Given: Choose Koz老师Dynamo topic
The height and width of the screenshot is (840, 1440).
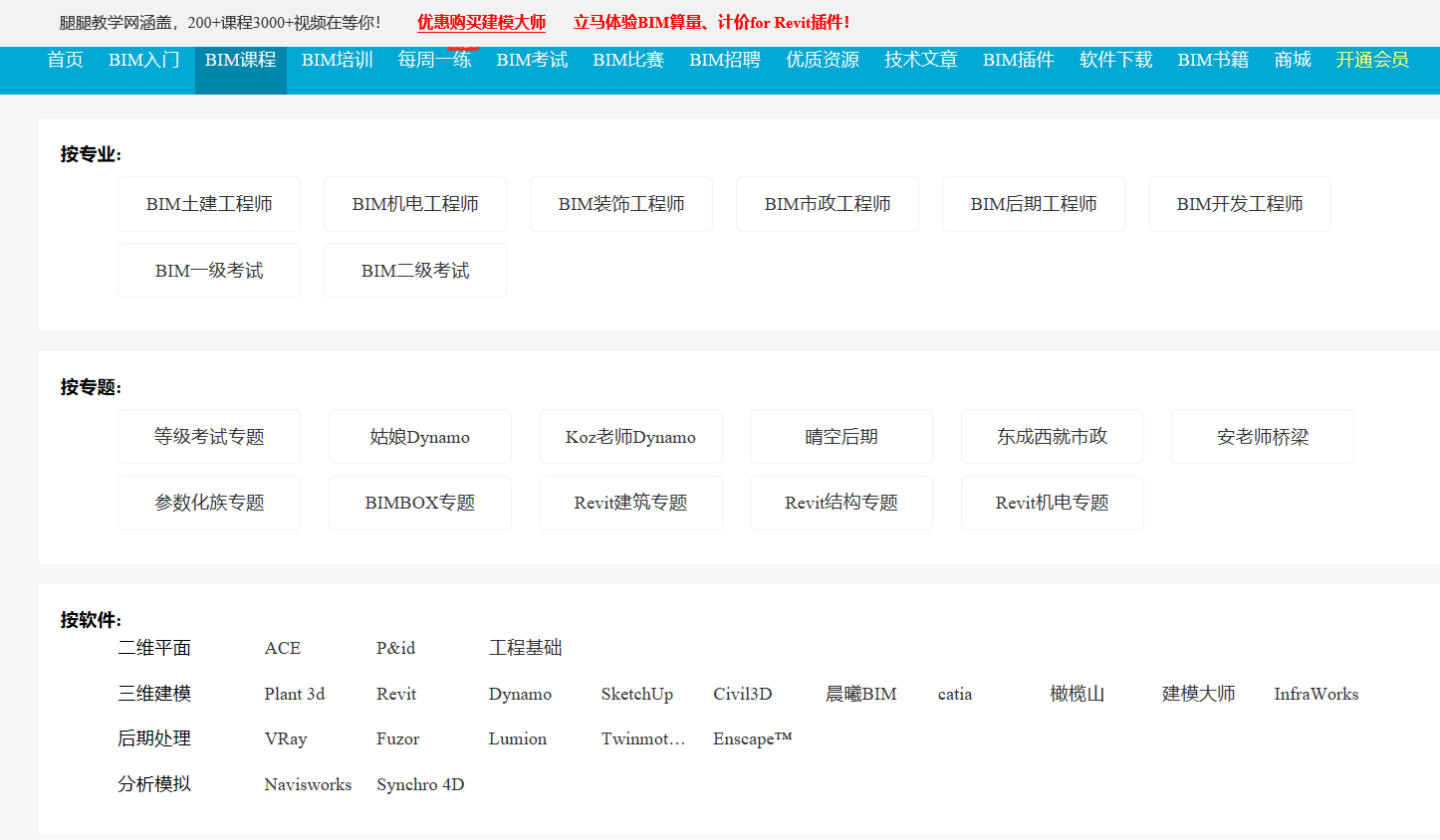Looking at the screenshot, I should [x=631, y=437].
